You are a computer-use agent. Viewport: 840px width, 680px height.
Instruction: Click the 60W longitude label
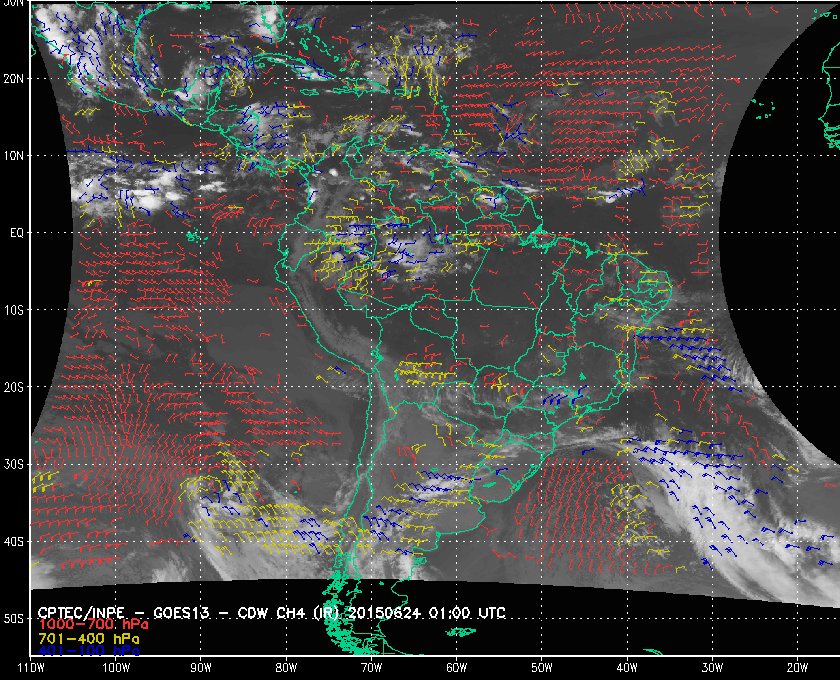click(x=456, y=667)
